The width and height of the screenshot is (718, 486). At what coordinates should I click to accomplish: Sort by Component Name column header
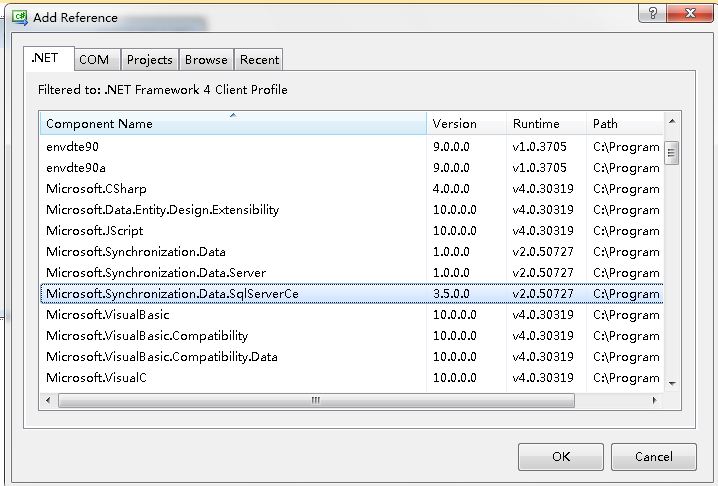point(233,124)
